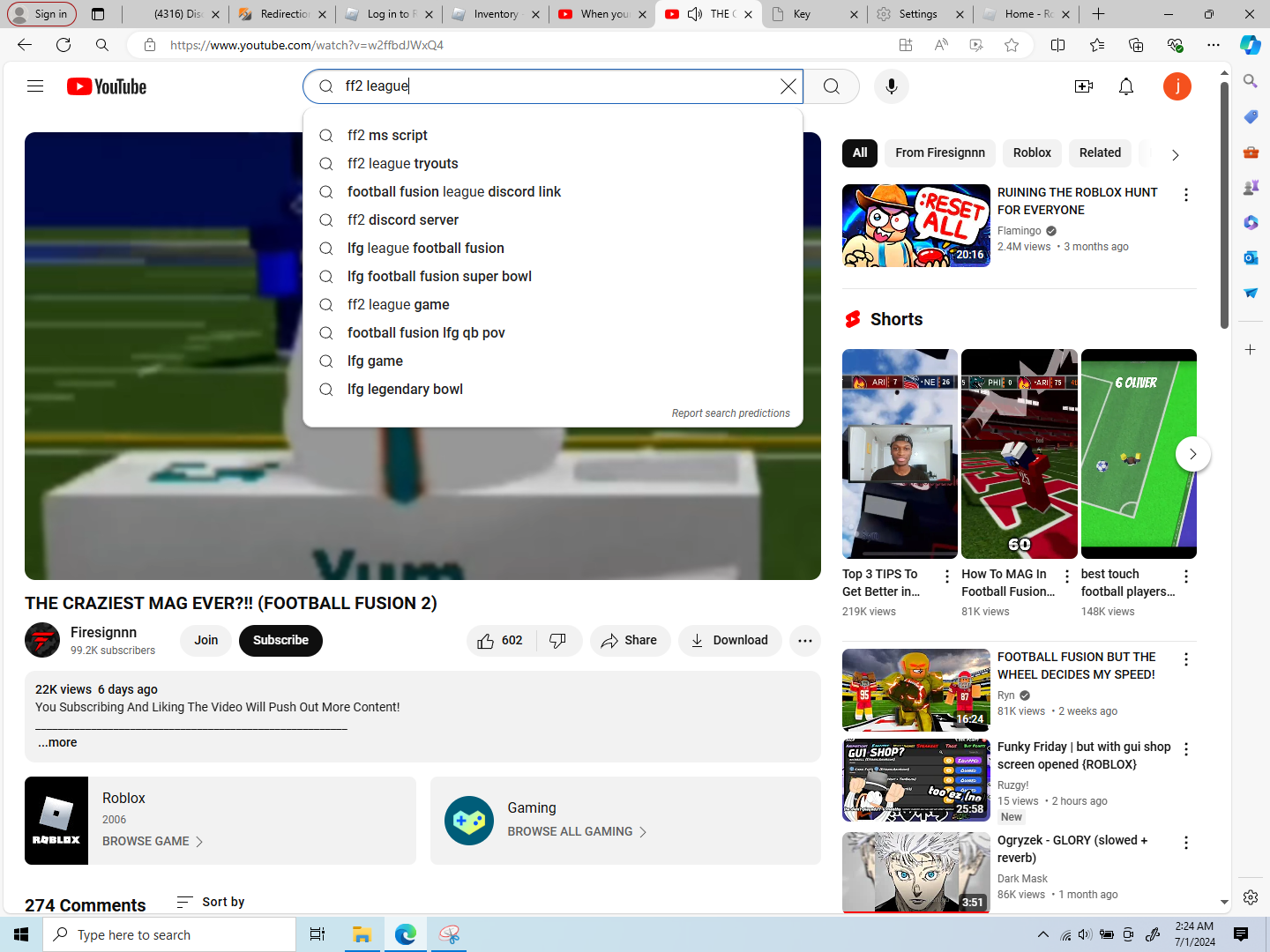Open options for Funky Friday video

click(x=1186, y=749)
